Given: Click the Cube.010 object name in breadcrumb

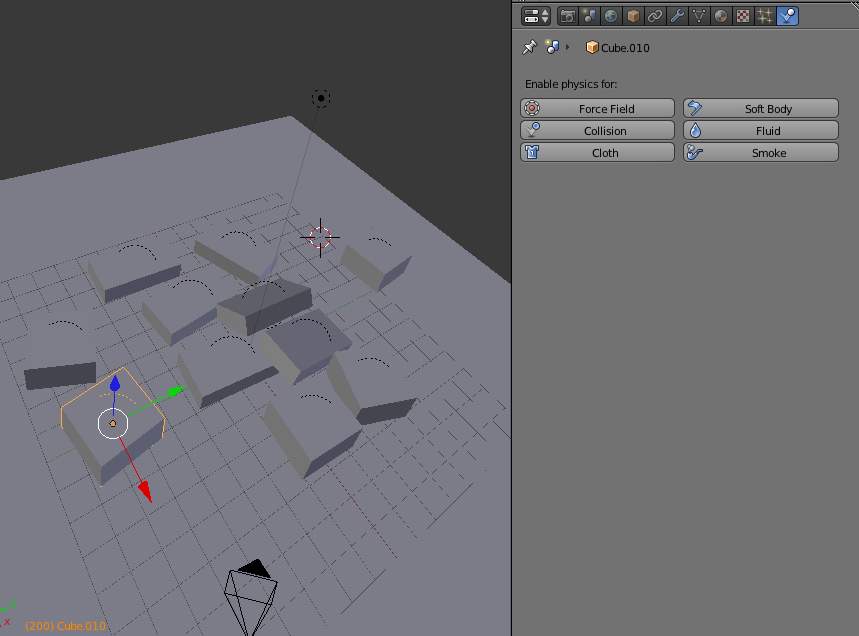Looking at the screenshot, I should 625,48.
